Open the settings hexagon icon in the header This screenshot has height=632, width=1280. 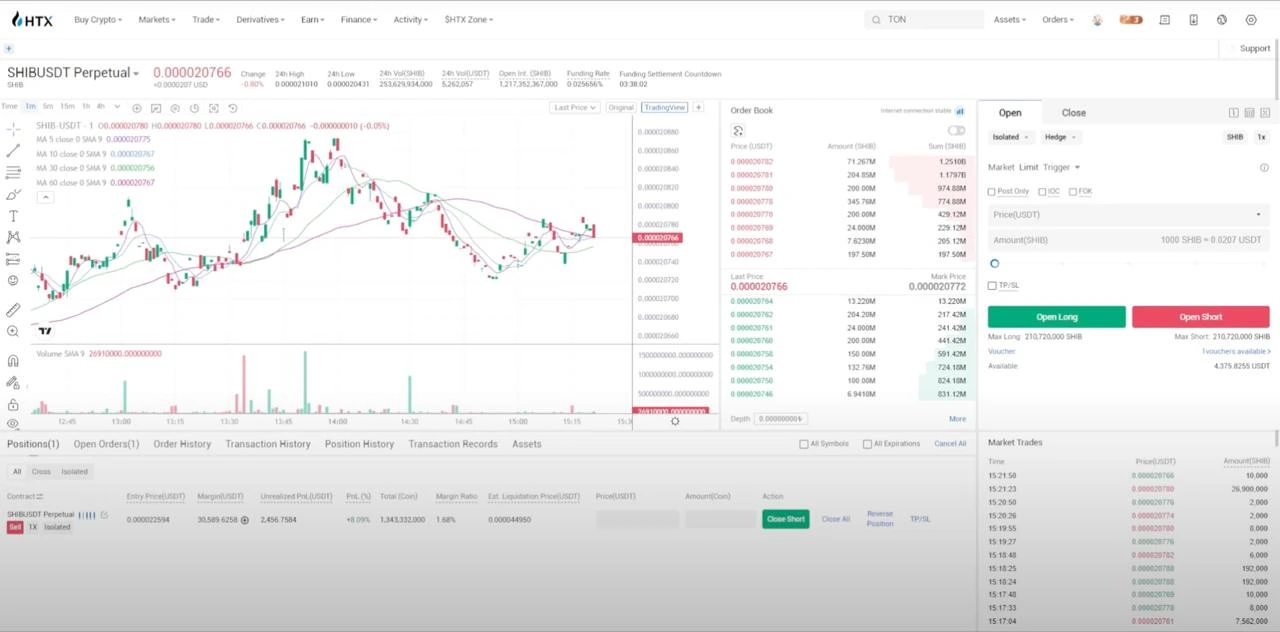click(x=1251, y=20)
